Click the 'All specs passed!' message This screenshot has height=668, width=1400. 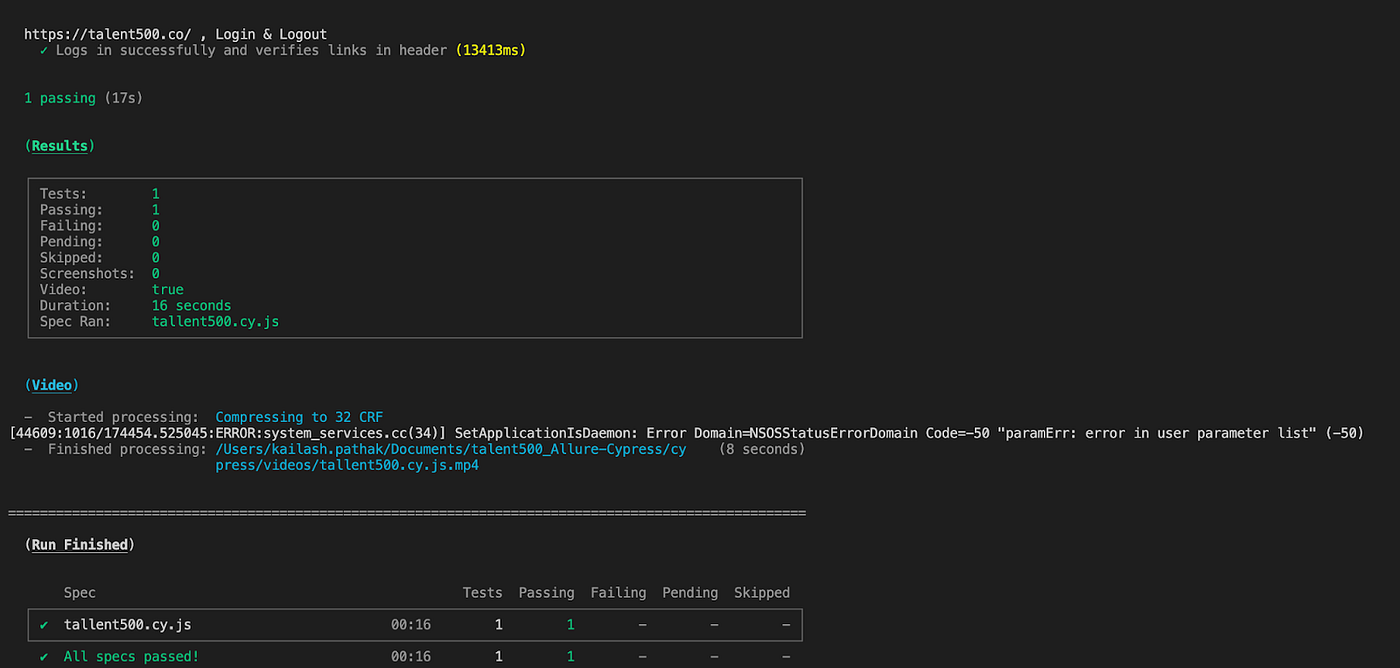coord(131,657)
